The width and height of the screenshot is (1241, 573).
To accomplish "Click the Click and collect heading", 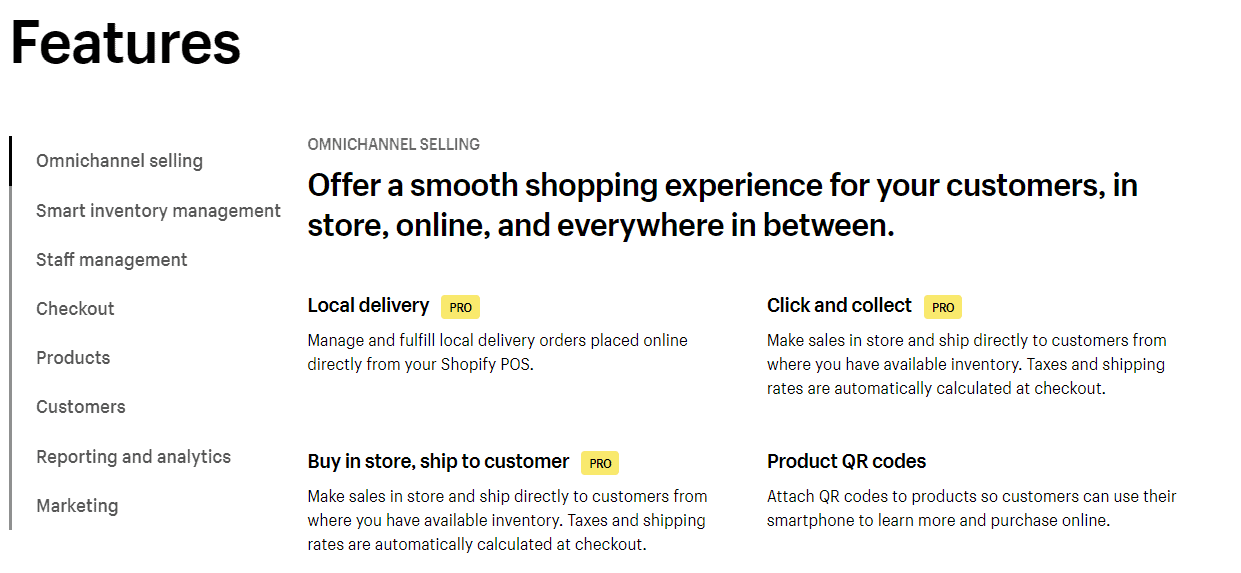I will click(839, 306).
